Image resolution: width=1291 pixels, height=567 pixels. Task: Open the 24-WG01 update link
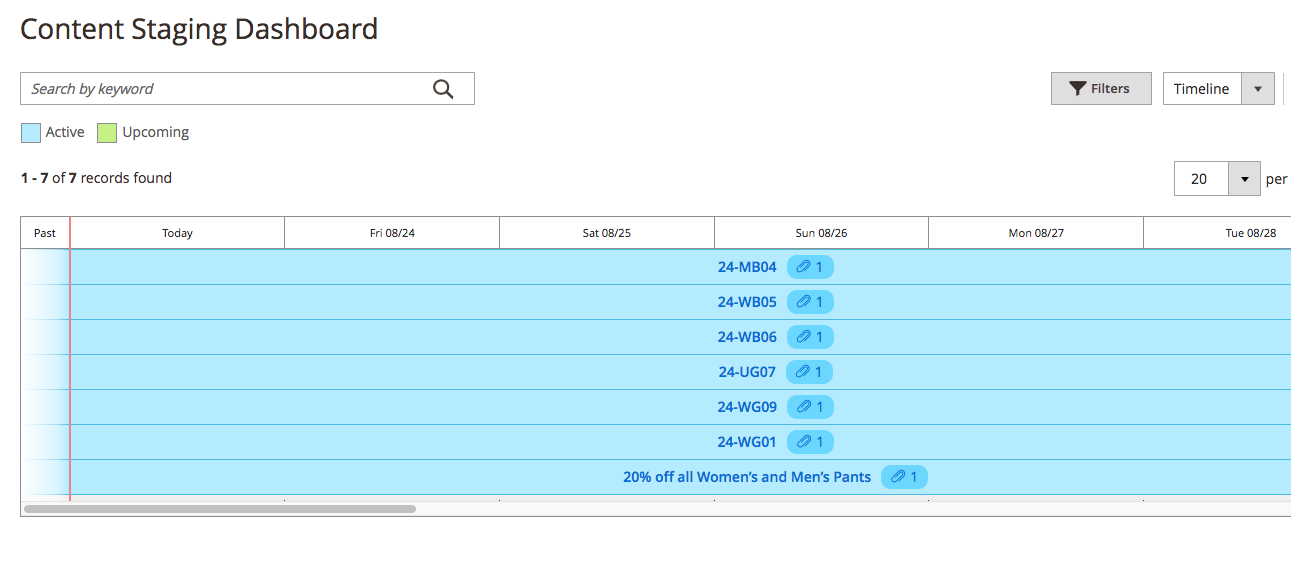click(747, 442)
